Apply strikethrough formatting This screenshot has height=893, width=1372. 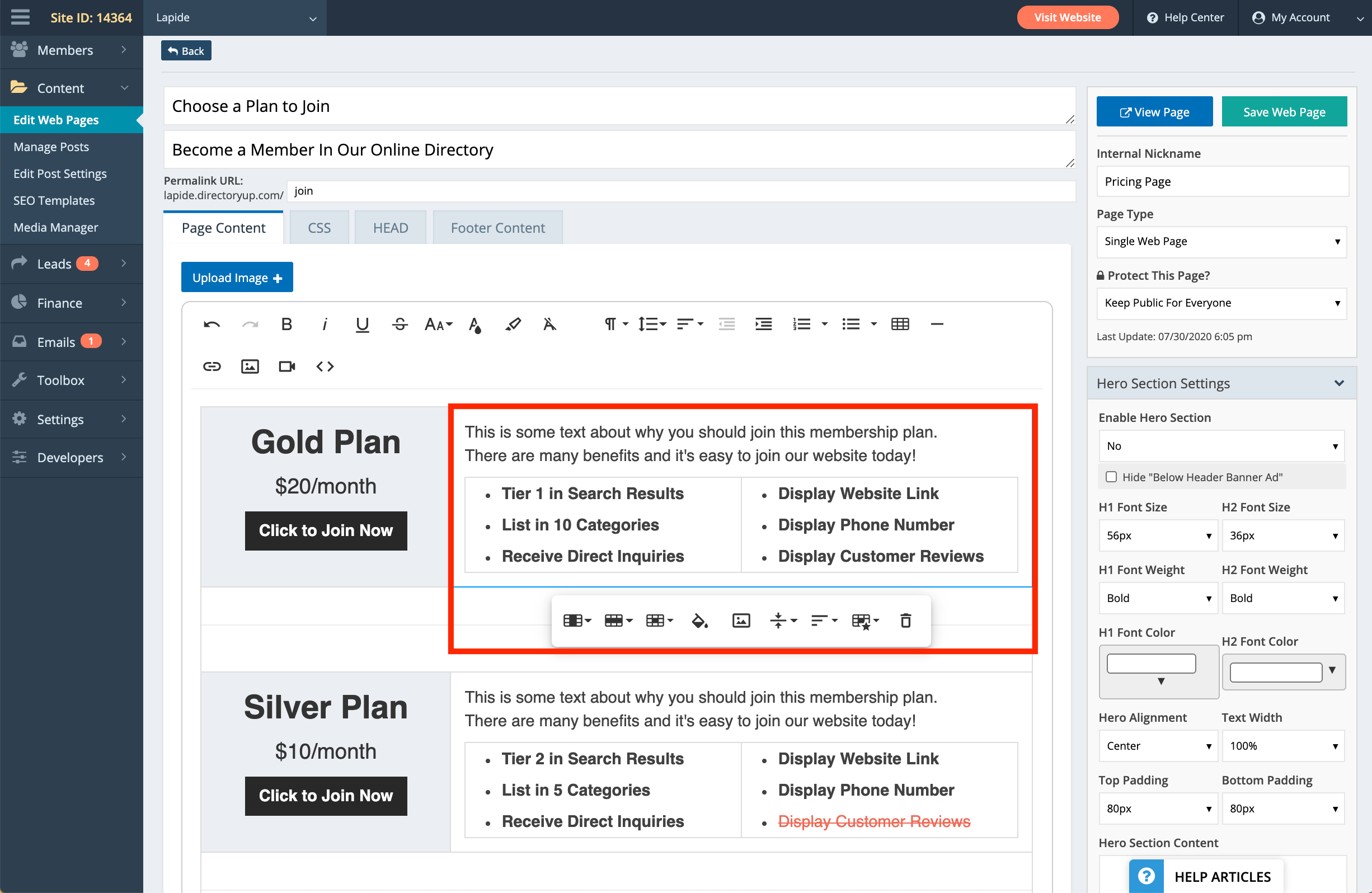pos(400,323)
